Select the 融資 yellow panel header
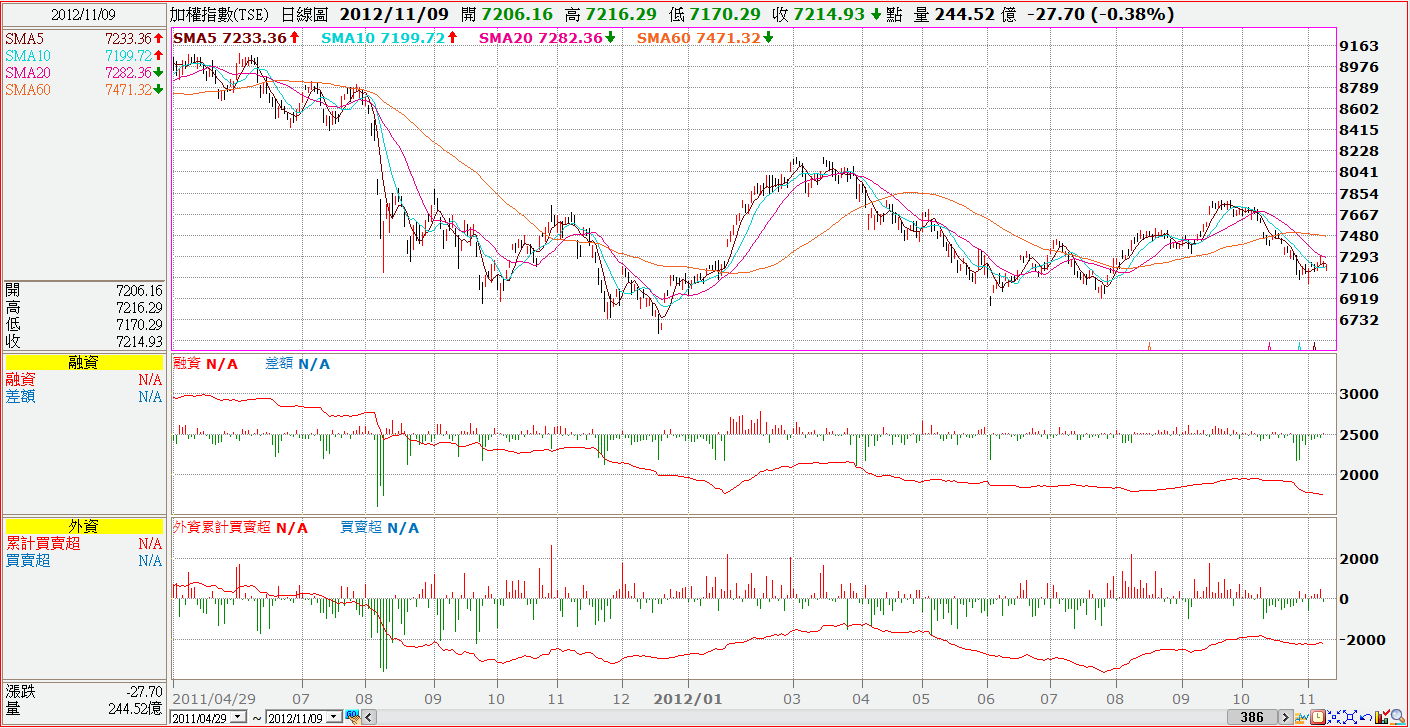Viewport: 1410px width, 728px height. click(x=83, y=363)
